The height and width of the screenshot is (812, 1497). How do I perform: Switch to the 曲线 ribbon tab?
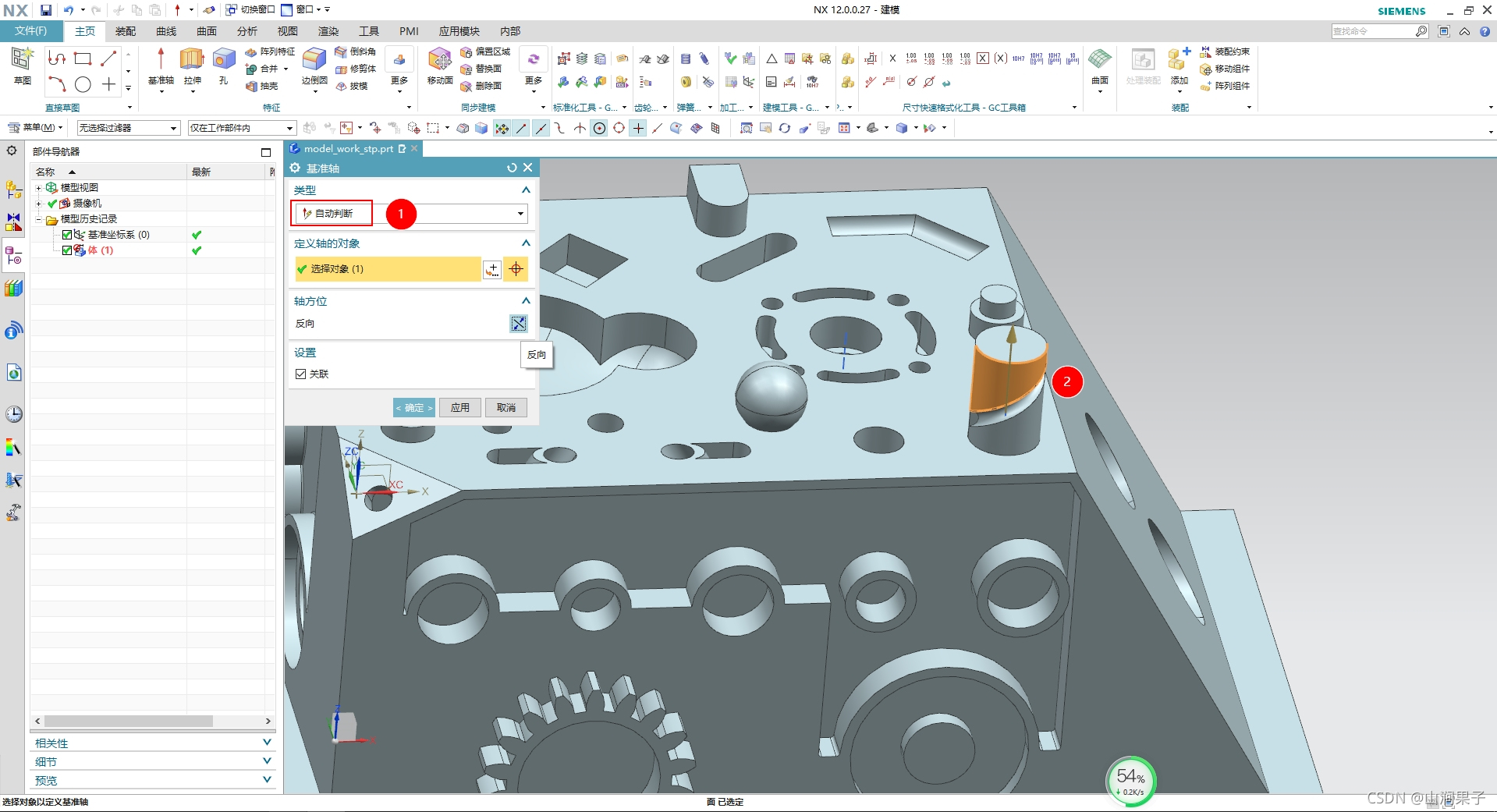pyautogui.click(x=166, y=31)
